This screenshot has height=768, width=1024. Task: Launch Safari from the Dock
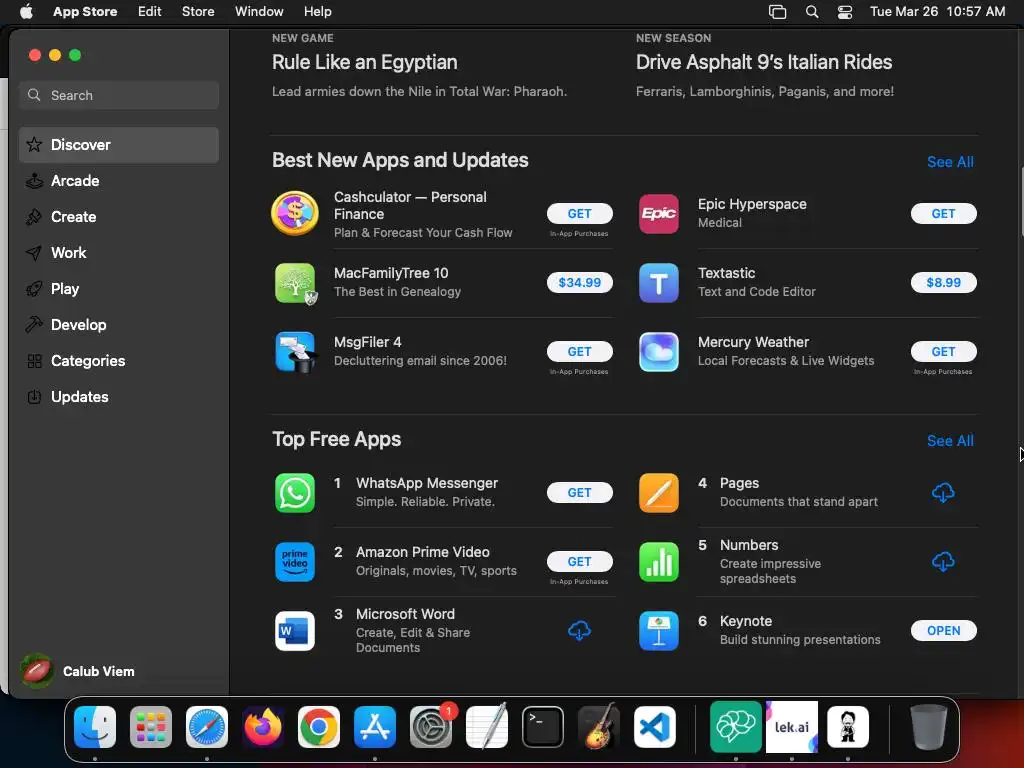[x=207, y=727]
